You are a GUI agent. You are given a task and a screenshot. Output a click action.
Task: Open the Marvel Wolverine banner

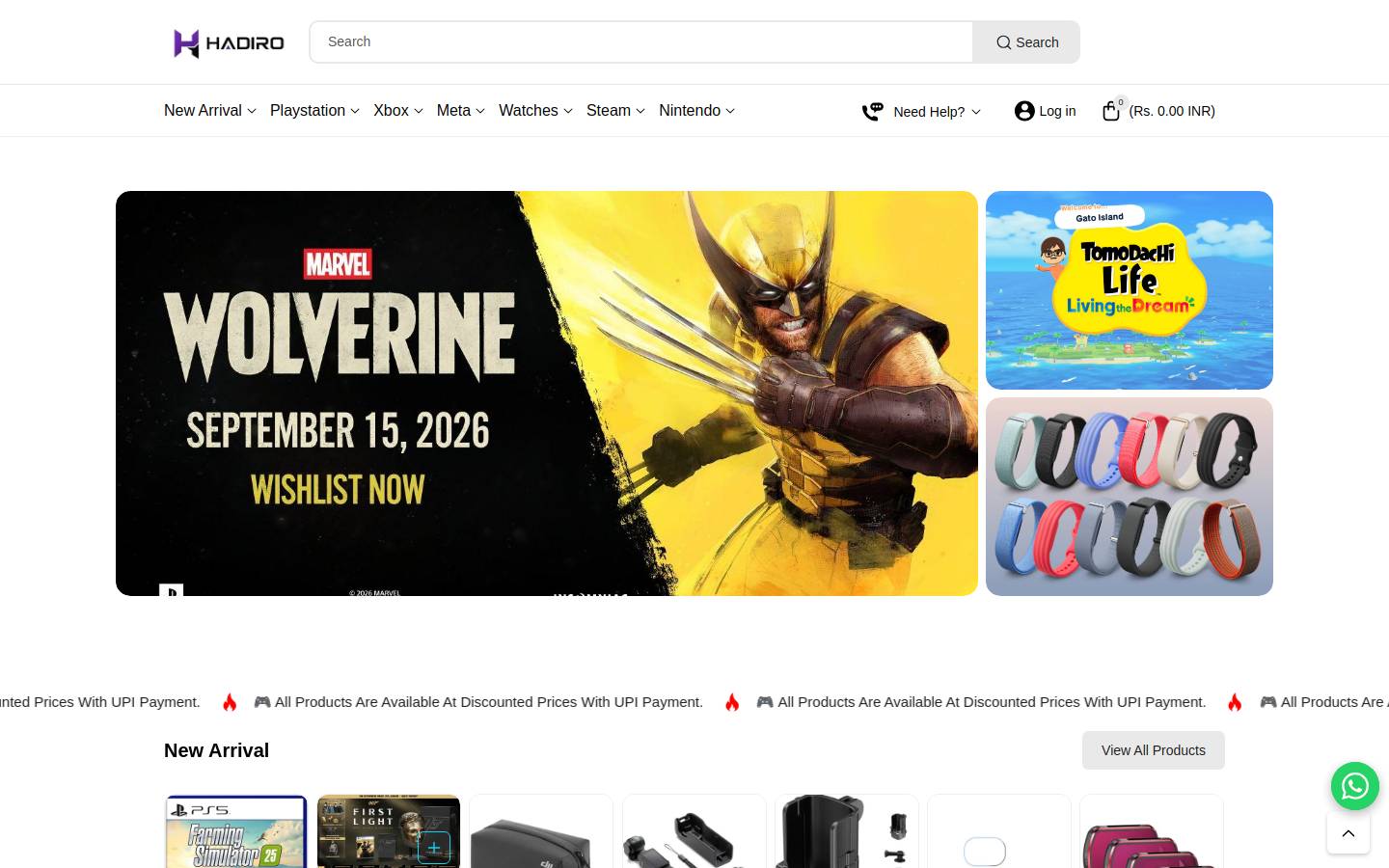click(547, 393)
